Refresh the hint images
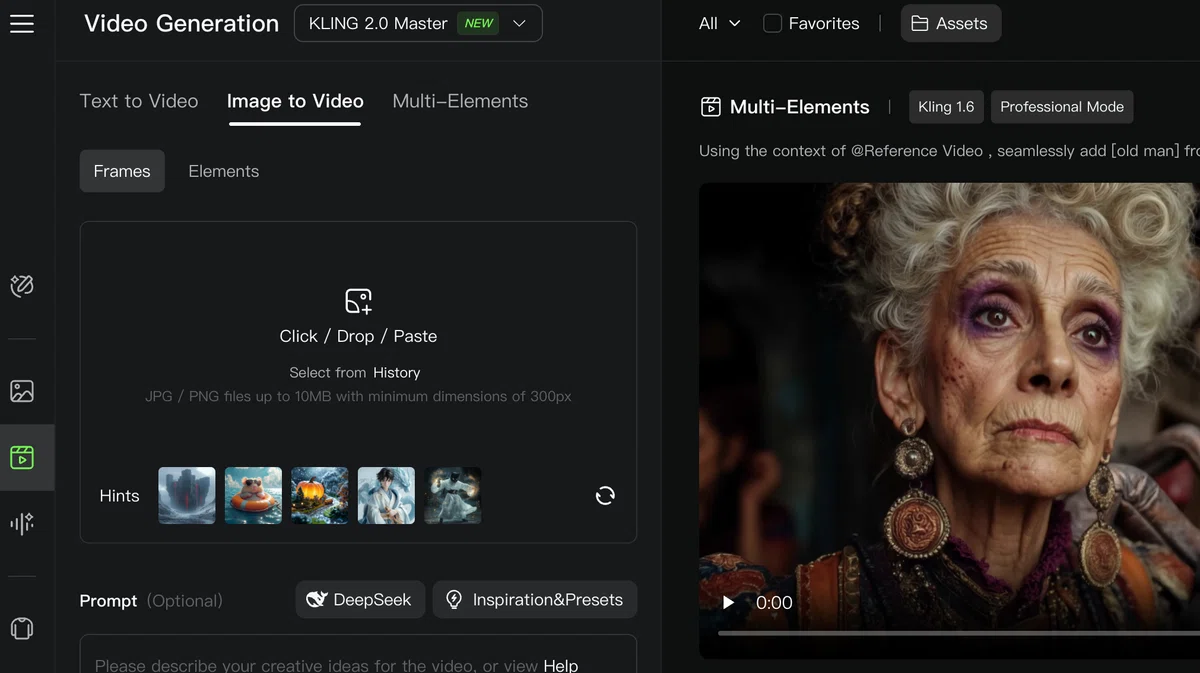The height and width of the screenshot is (673, 1200). point(605,496)
